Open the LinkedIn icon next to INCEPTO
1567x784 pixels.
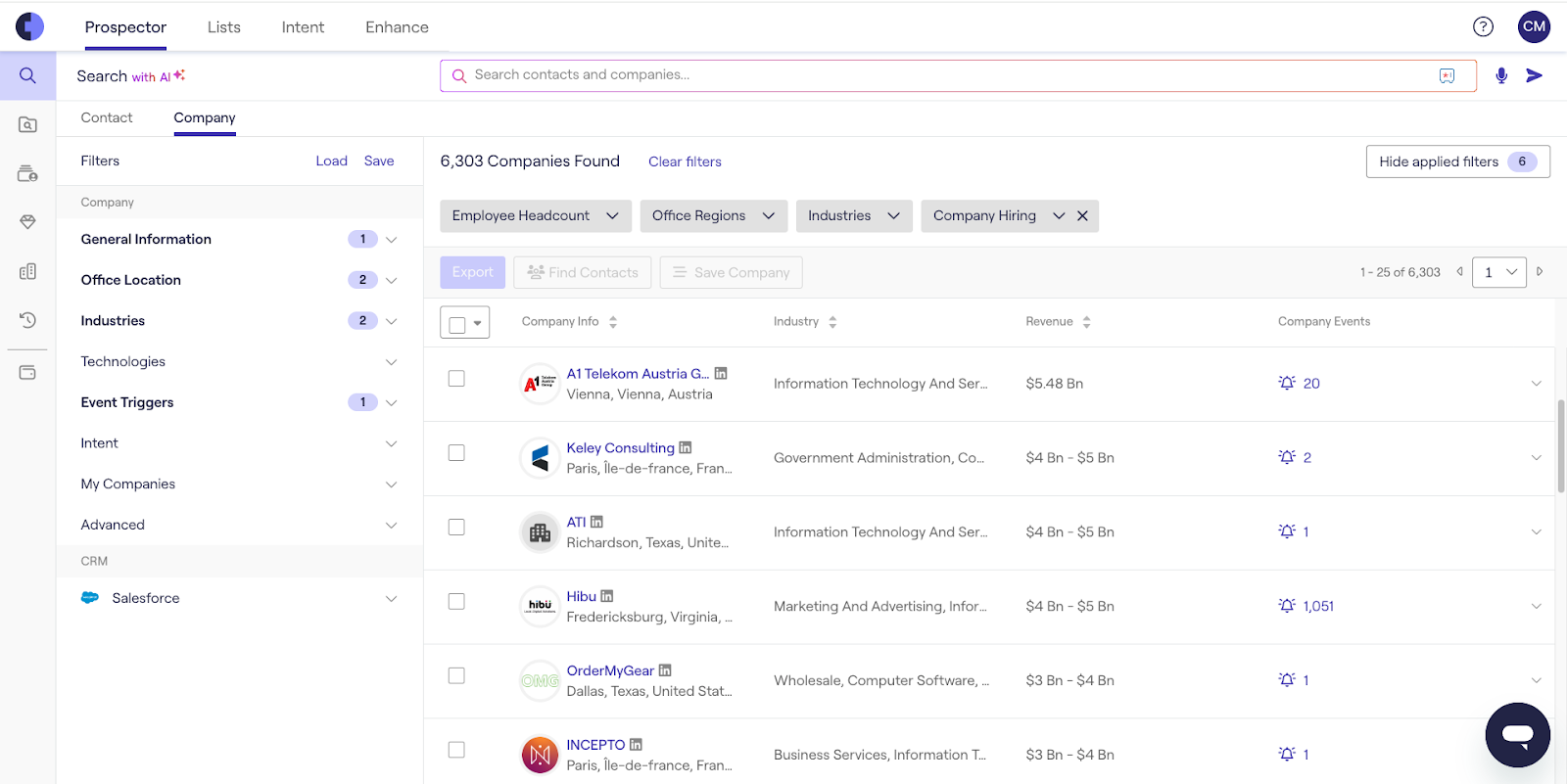pos(636,745)
